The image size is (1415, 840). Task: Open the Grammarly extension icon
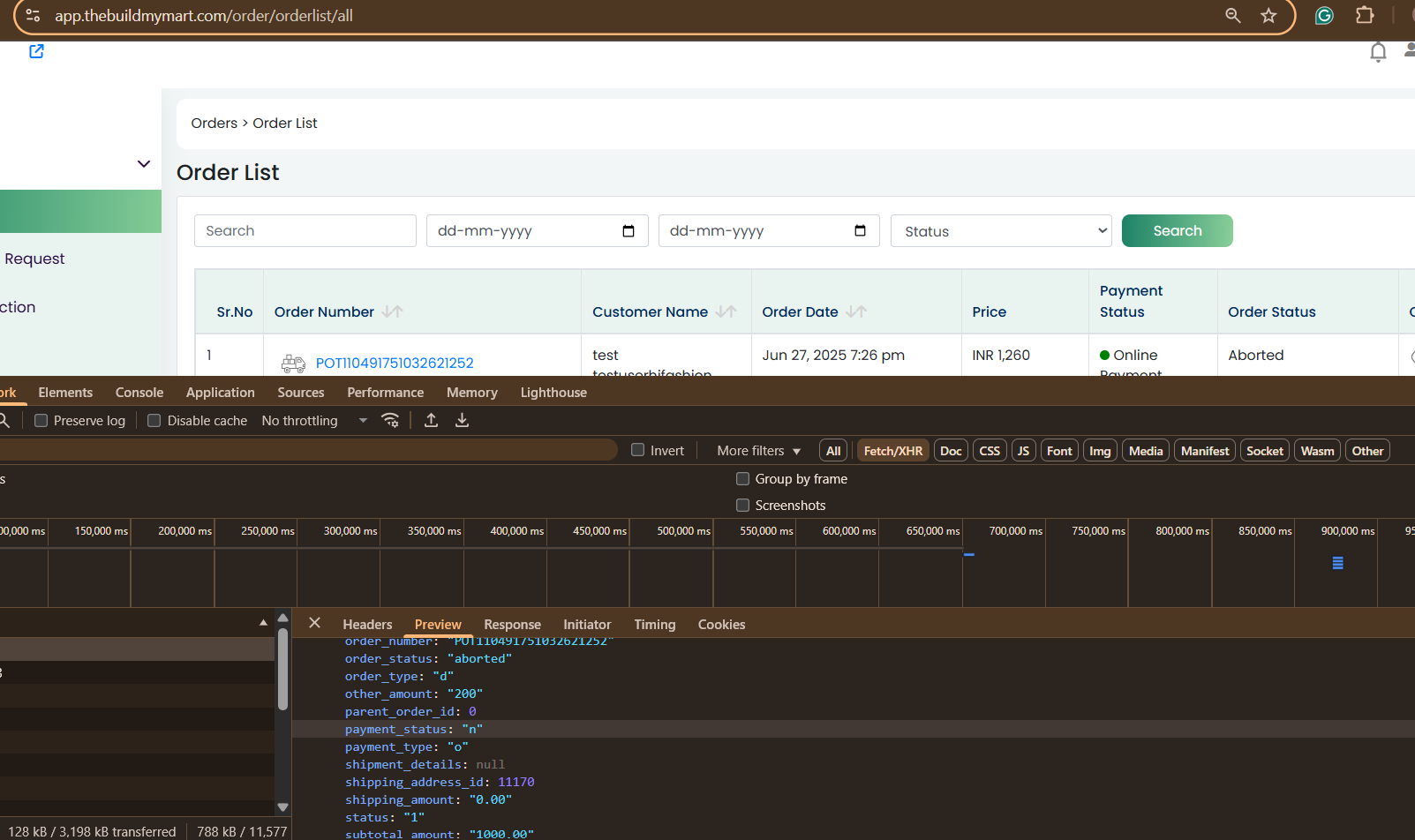tap(1324, 15)
